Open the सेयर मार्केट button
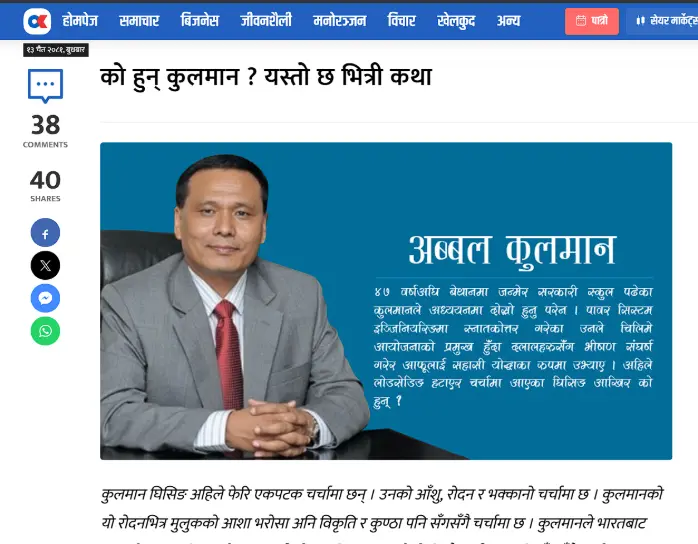 (x=662, y=21)
